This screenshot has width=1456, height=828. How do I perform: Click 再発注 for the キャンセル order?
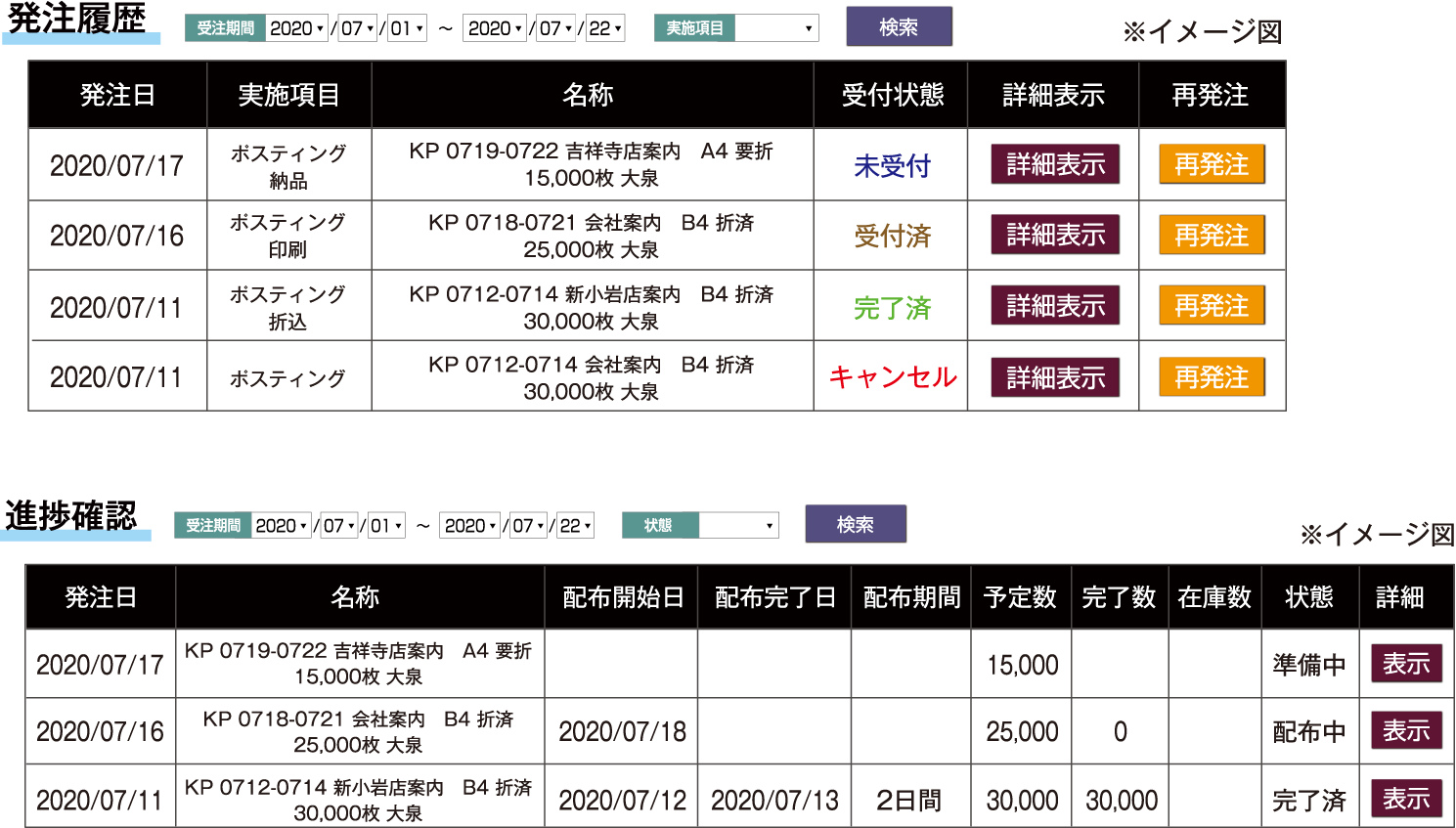point(1213,377)
